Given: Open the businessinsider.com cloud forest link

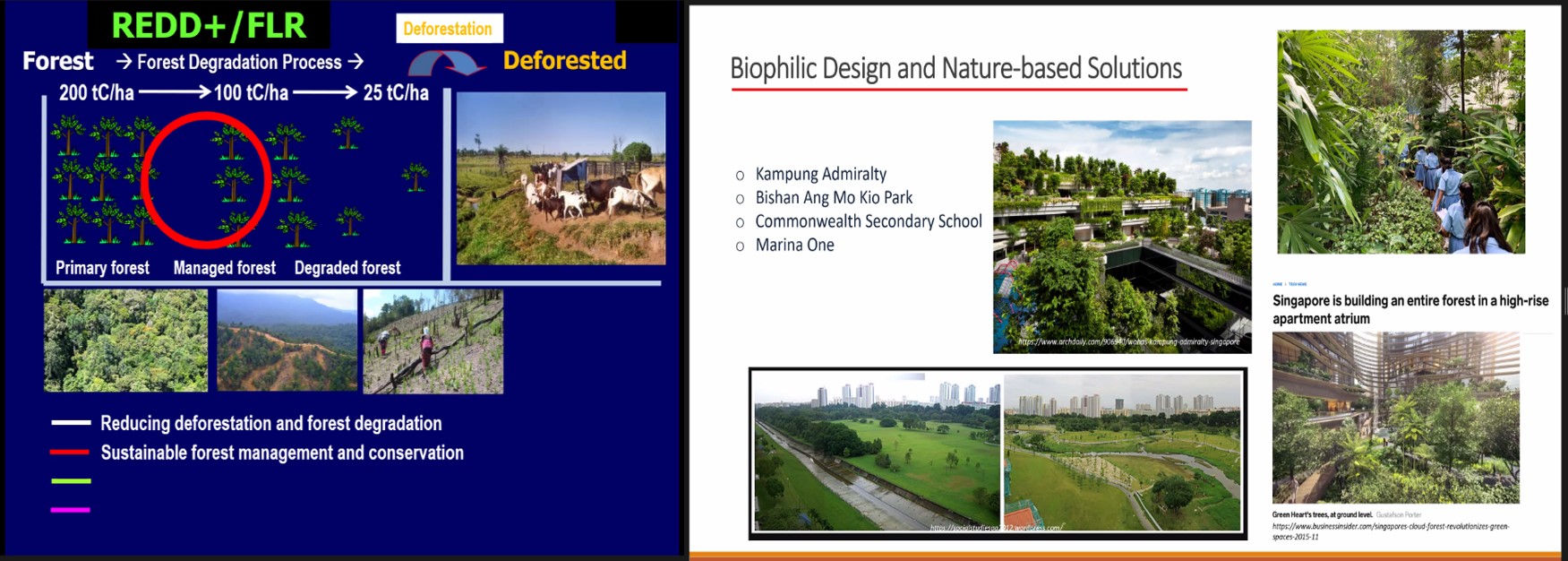Looking at the screenshot, I should coord(1390,531).
